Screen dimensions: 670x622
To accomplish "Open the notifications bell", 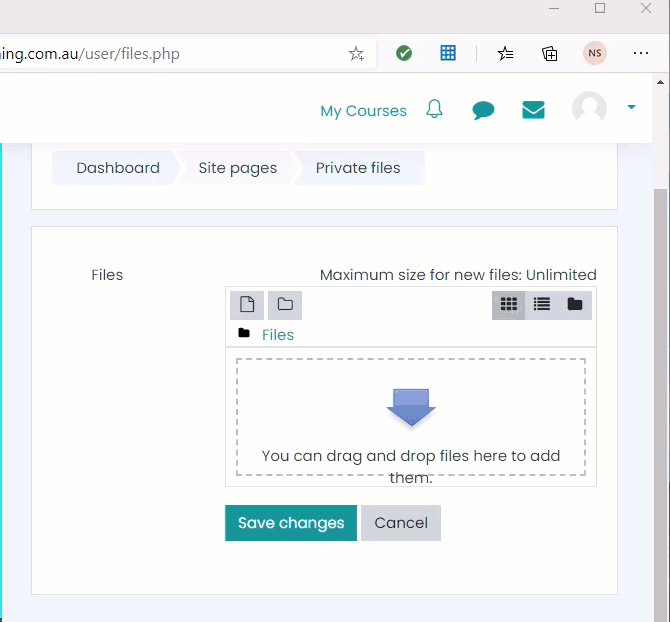I will tap(434, 109).
